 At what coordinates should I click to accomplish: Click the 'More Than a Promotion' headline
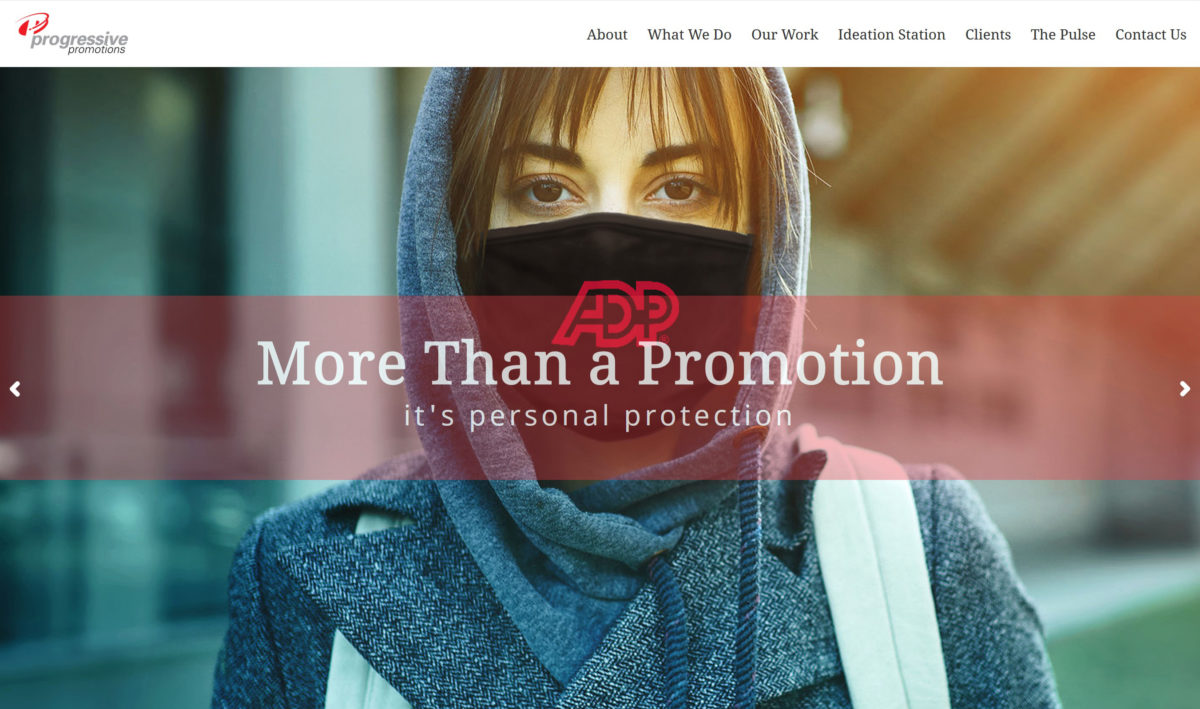click(600, 363)
